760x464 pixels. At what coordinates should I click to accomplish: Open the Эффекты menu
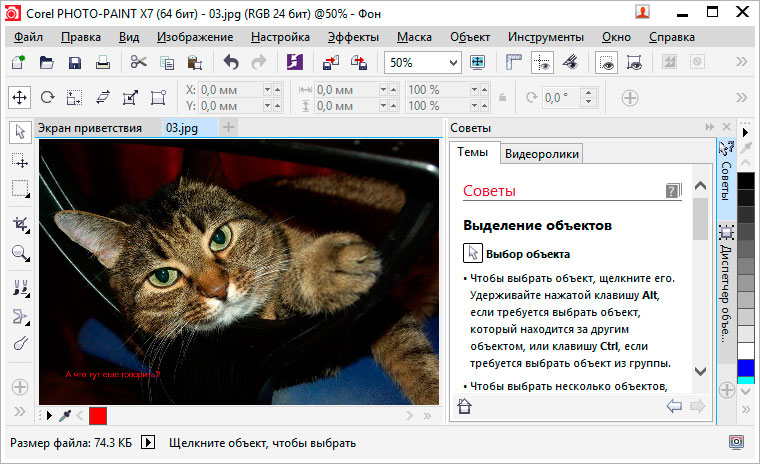click(353, 37)
